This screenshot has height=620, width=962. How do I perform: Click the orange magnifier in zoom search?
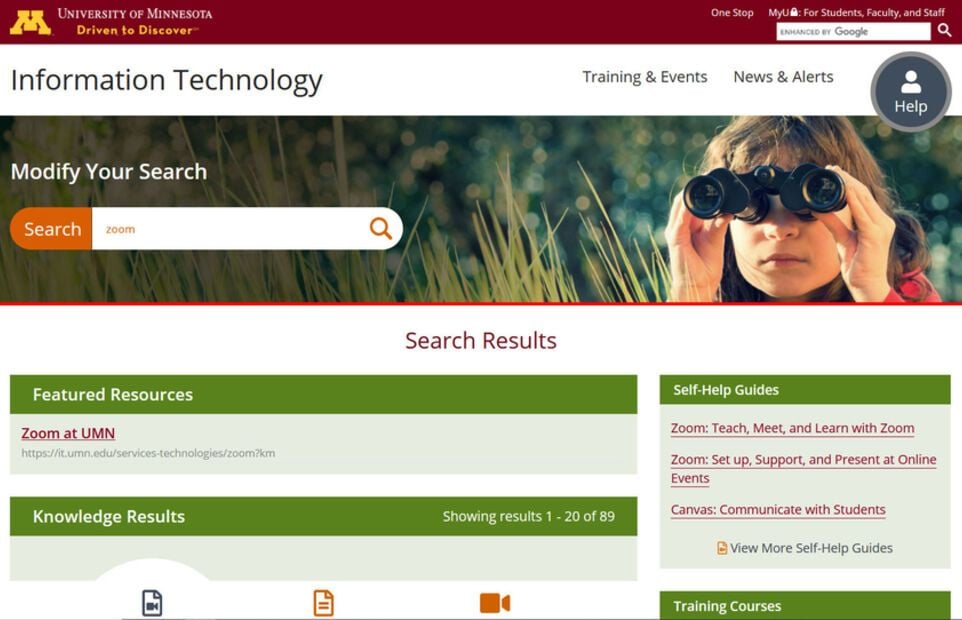click(x=380, y=229)
